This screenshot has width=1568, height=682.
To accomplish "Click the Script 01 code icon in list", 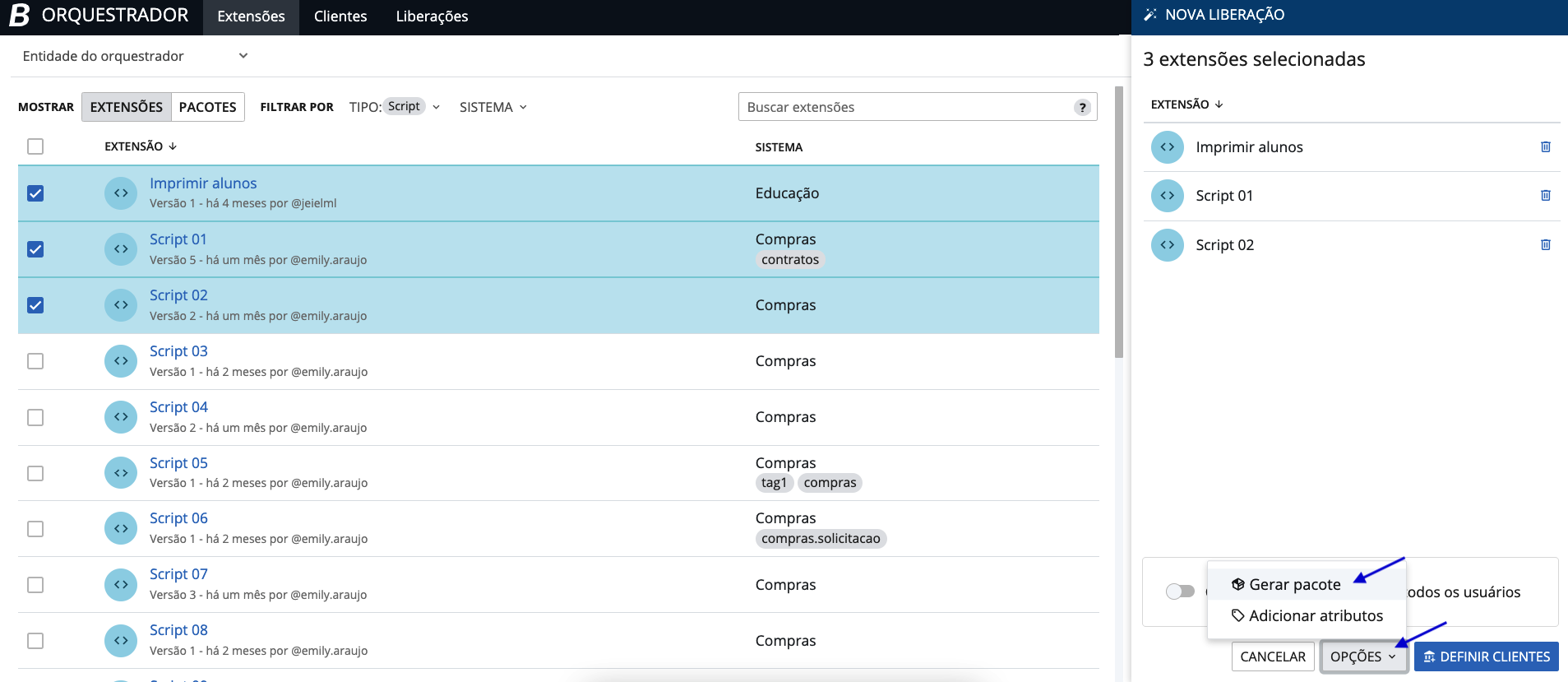I will click(x=121, y=249).
